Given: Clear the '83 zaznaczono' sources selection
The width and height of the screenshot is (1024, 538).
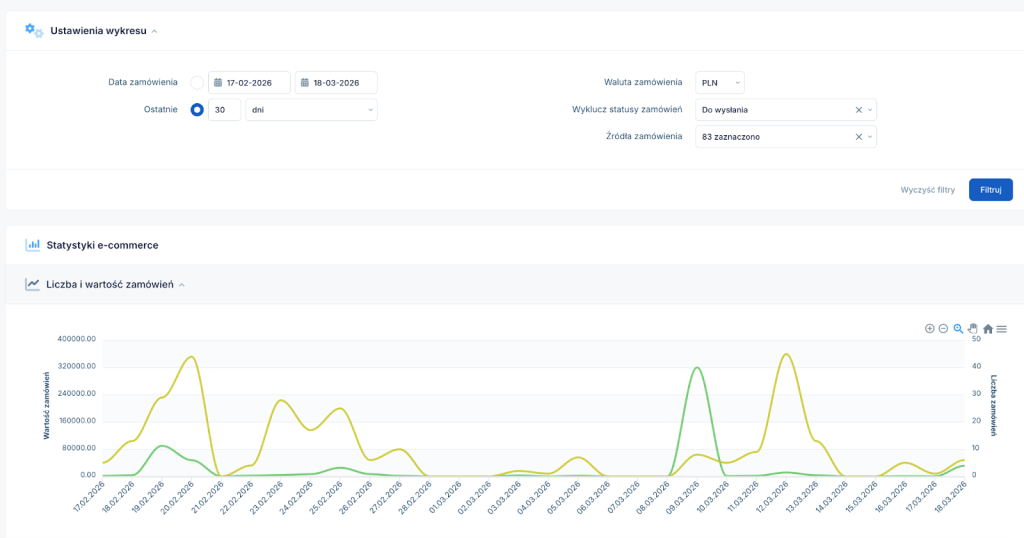Looking at the screenshot, I should [x=859, y=137].
